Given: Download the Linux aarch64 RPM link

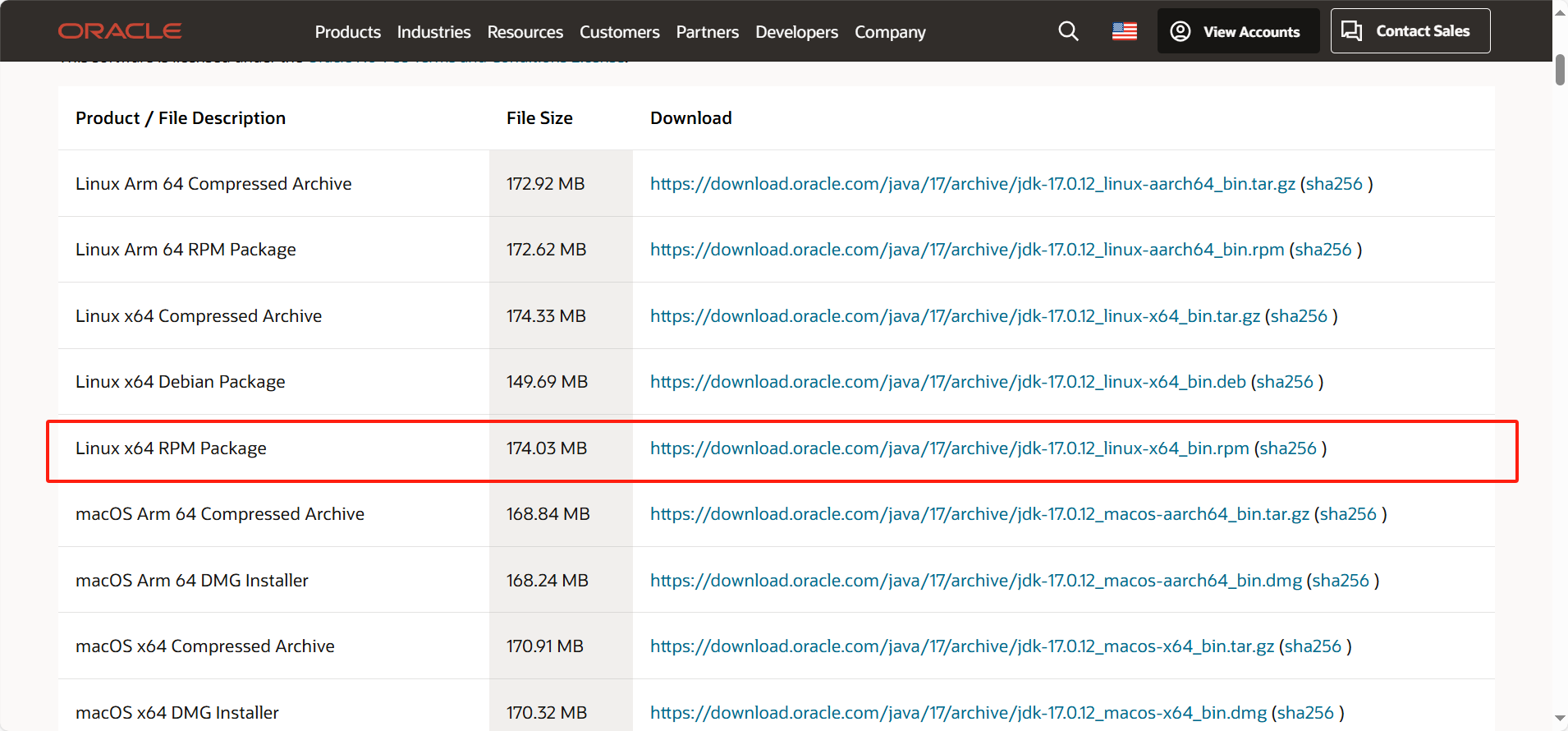Looking at the screenshot, I should tap(967, 250).
